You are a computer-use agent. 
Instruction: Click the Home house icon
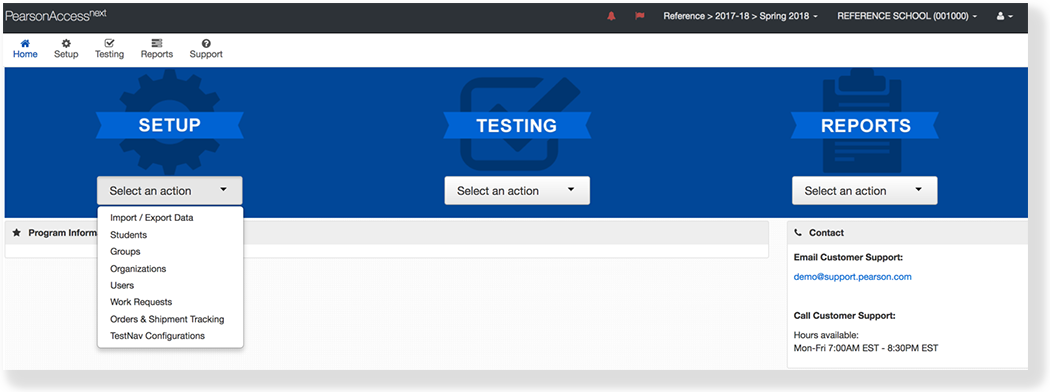coord(25,43)
